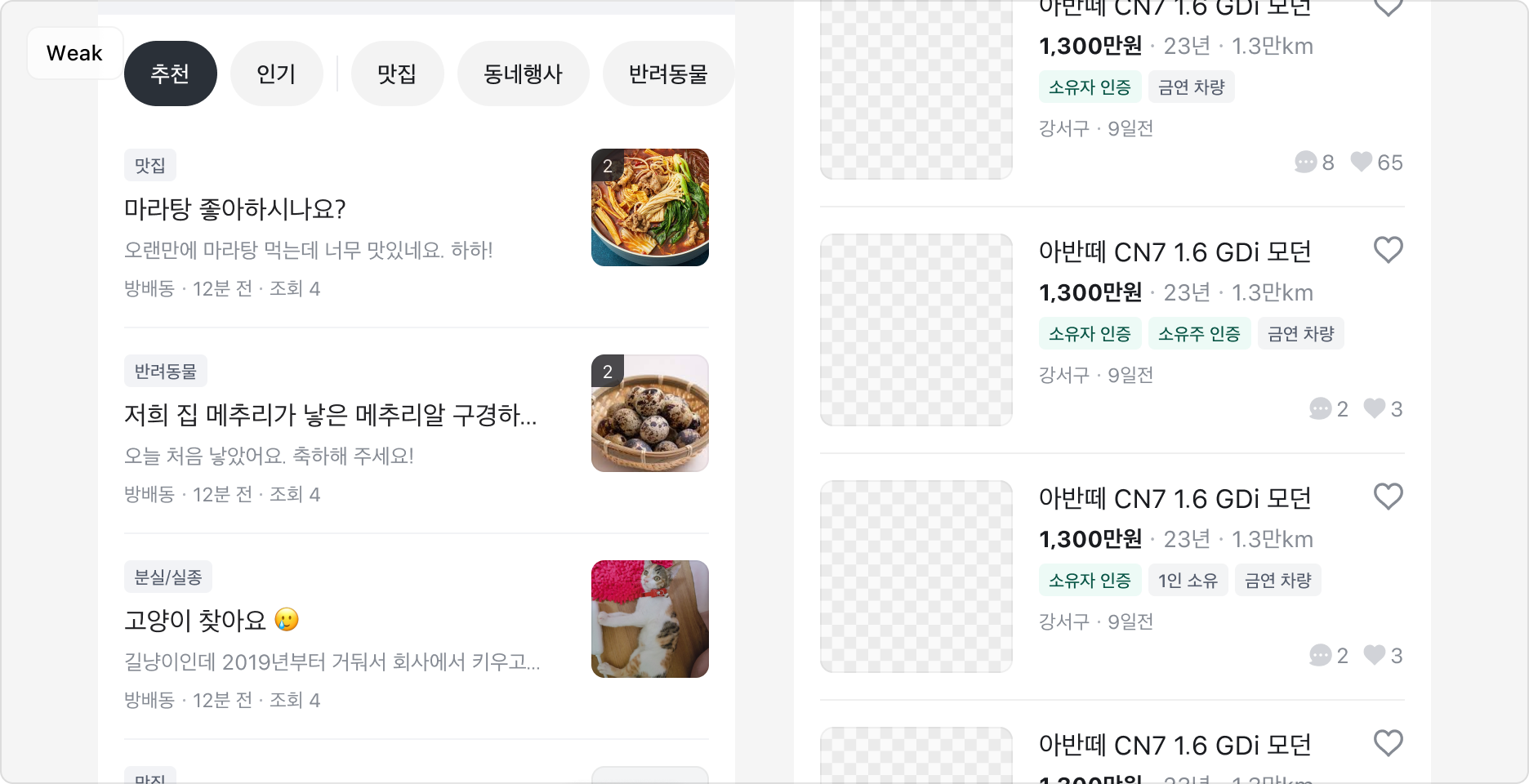
Task: Select the 추천 filter chip
Action: (x=170, y=73)
